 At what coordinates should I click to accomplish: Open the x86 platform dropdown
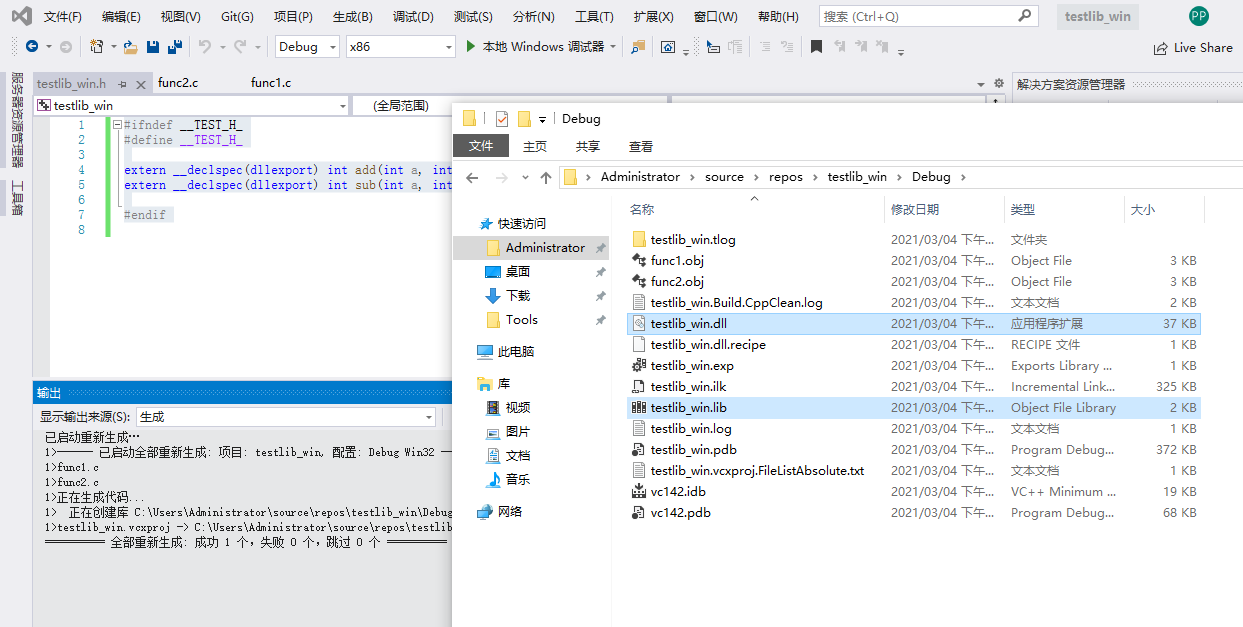(400, 47)
